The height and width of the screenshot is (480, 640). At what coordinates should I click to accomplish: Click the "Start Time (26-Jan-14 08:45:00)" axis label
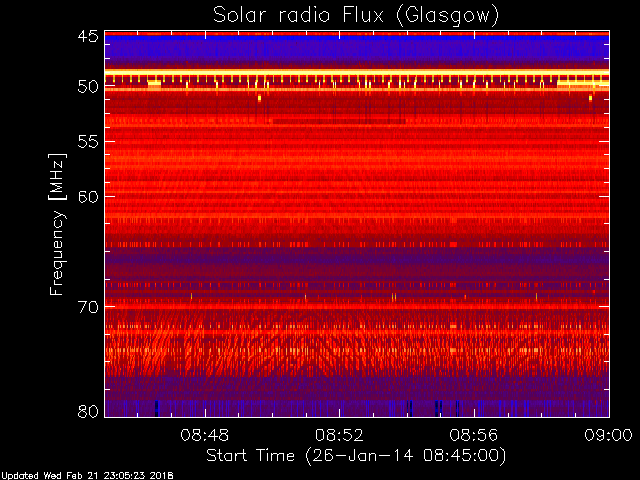[356, 456]
